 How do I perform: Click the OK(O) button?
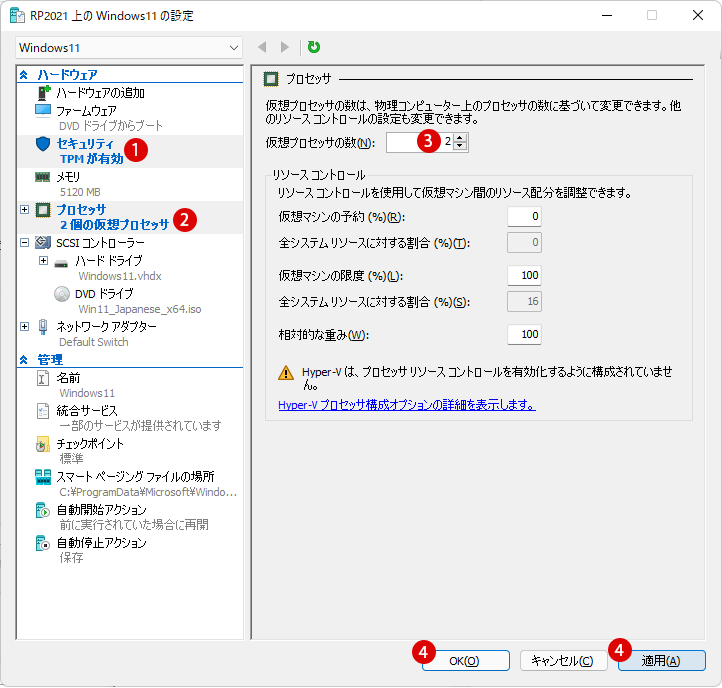point(465,661)
